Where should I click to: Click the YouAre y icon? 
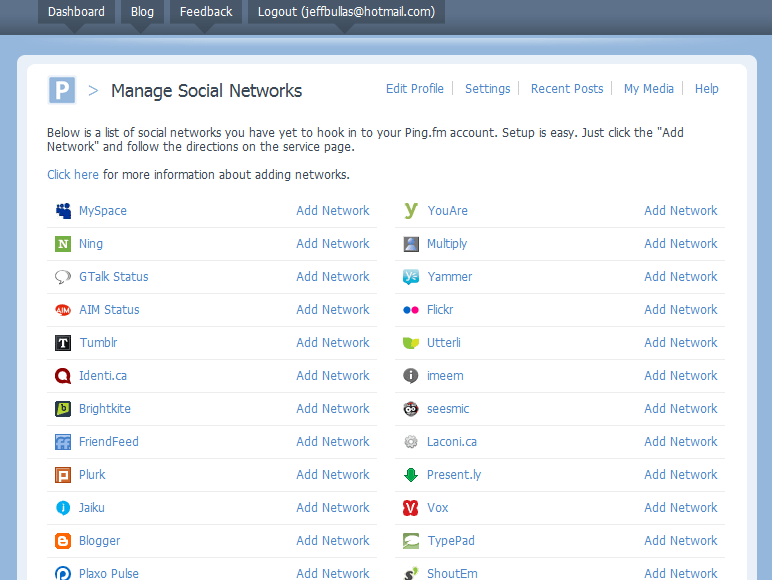[x=411, y=211]
